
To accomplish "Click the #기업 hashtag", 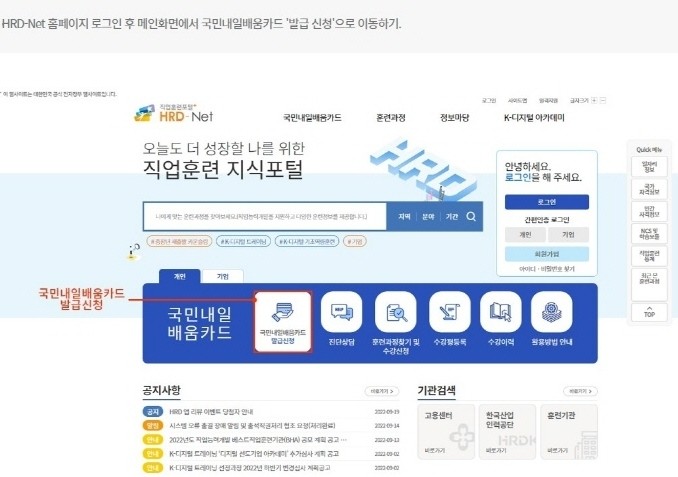I will [x=355, y=241].
